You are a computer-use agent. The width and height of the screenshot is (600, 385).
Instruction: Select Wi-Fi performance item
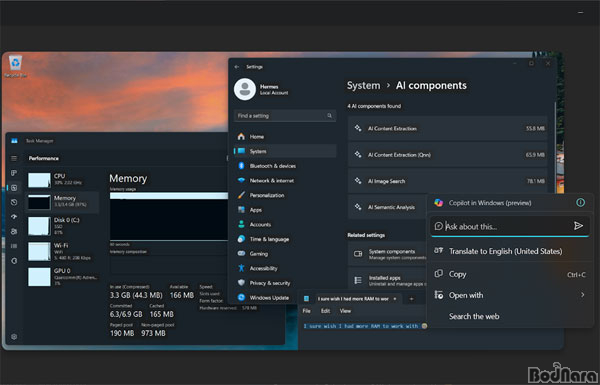pyautogui.click(x=63, y=251)
